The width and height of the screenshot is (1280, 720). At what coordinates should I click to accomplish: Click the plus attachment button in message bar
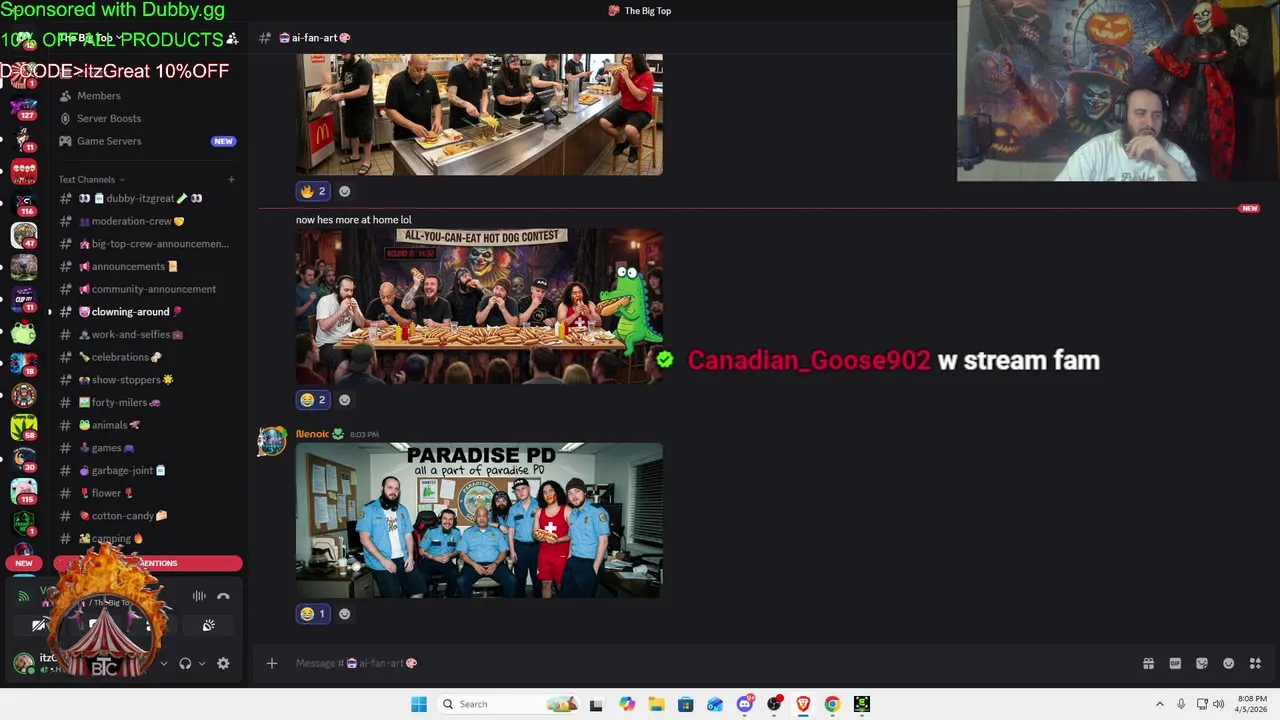(271, 663)
